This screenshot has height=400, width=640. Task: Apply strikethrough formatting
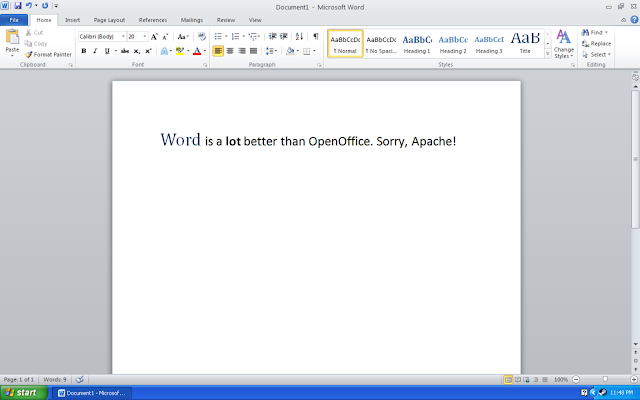125,51
